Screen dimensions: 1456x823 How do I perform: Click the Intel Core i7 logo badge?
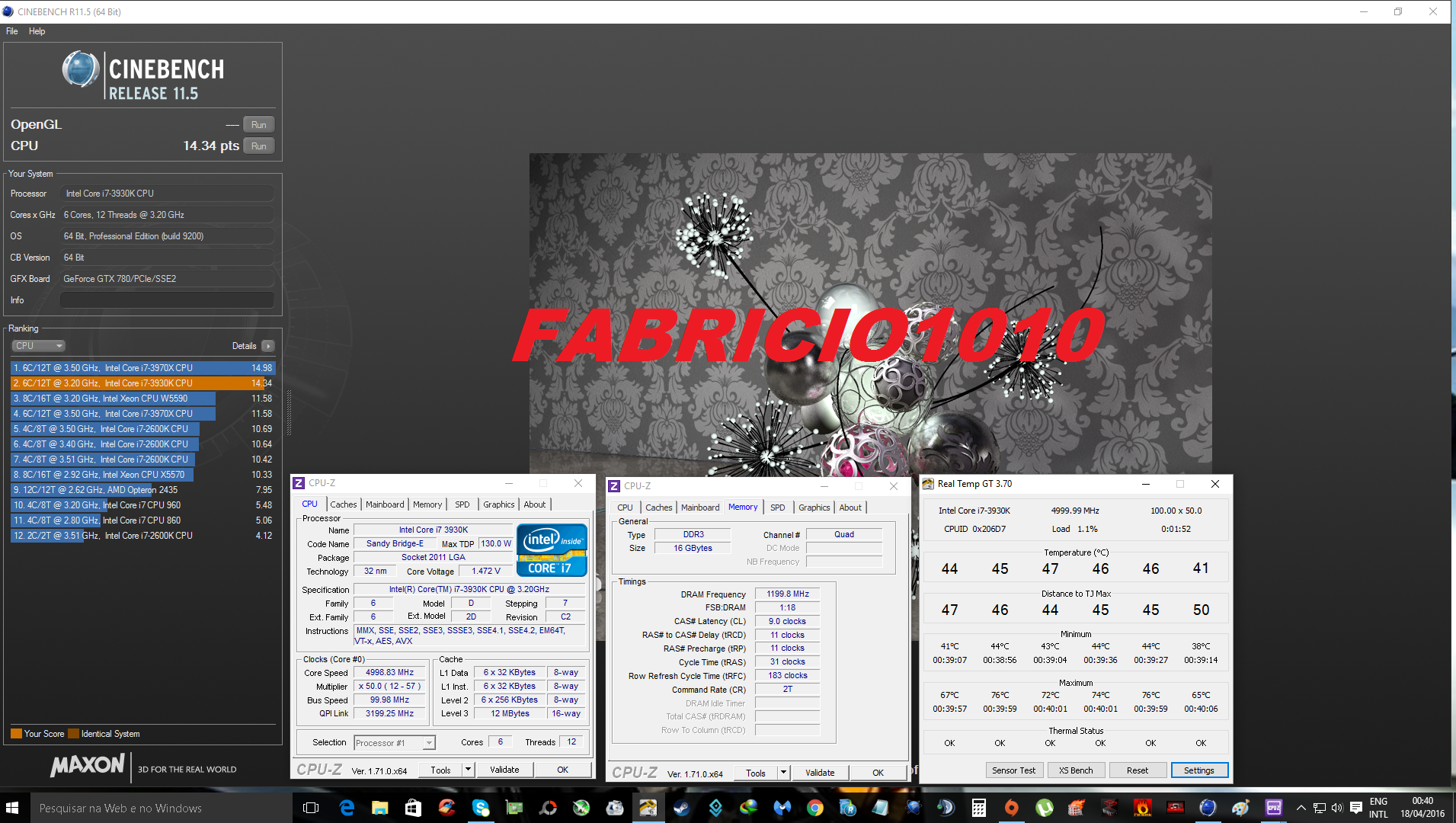(552, 549)
